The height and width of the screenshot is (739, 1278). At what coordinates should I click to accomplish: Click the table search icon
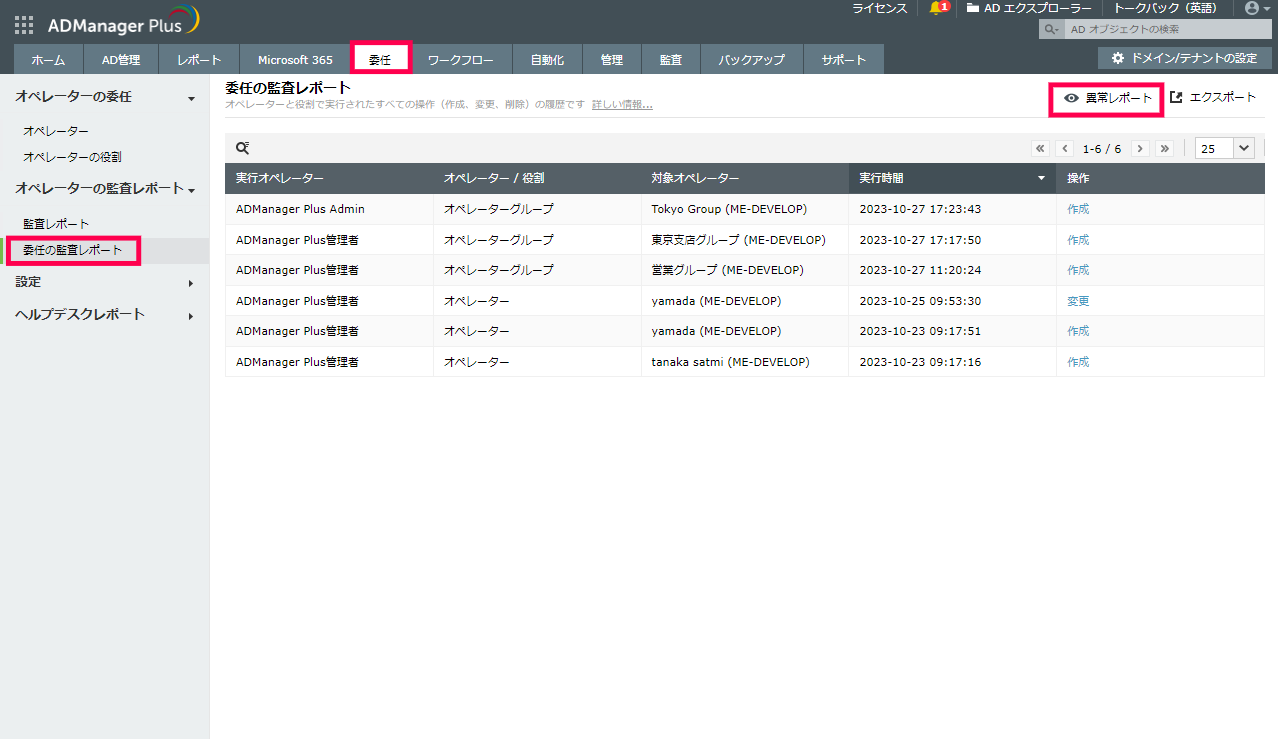click(242, 148)
